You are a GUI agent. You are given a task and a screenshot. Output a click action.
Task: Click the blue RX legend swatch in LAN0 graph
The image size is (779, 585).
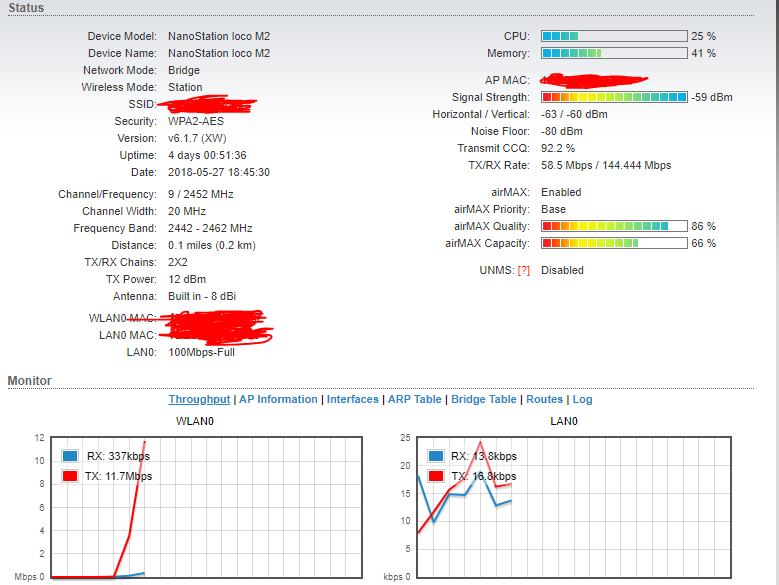[x=436, y=456]
